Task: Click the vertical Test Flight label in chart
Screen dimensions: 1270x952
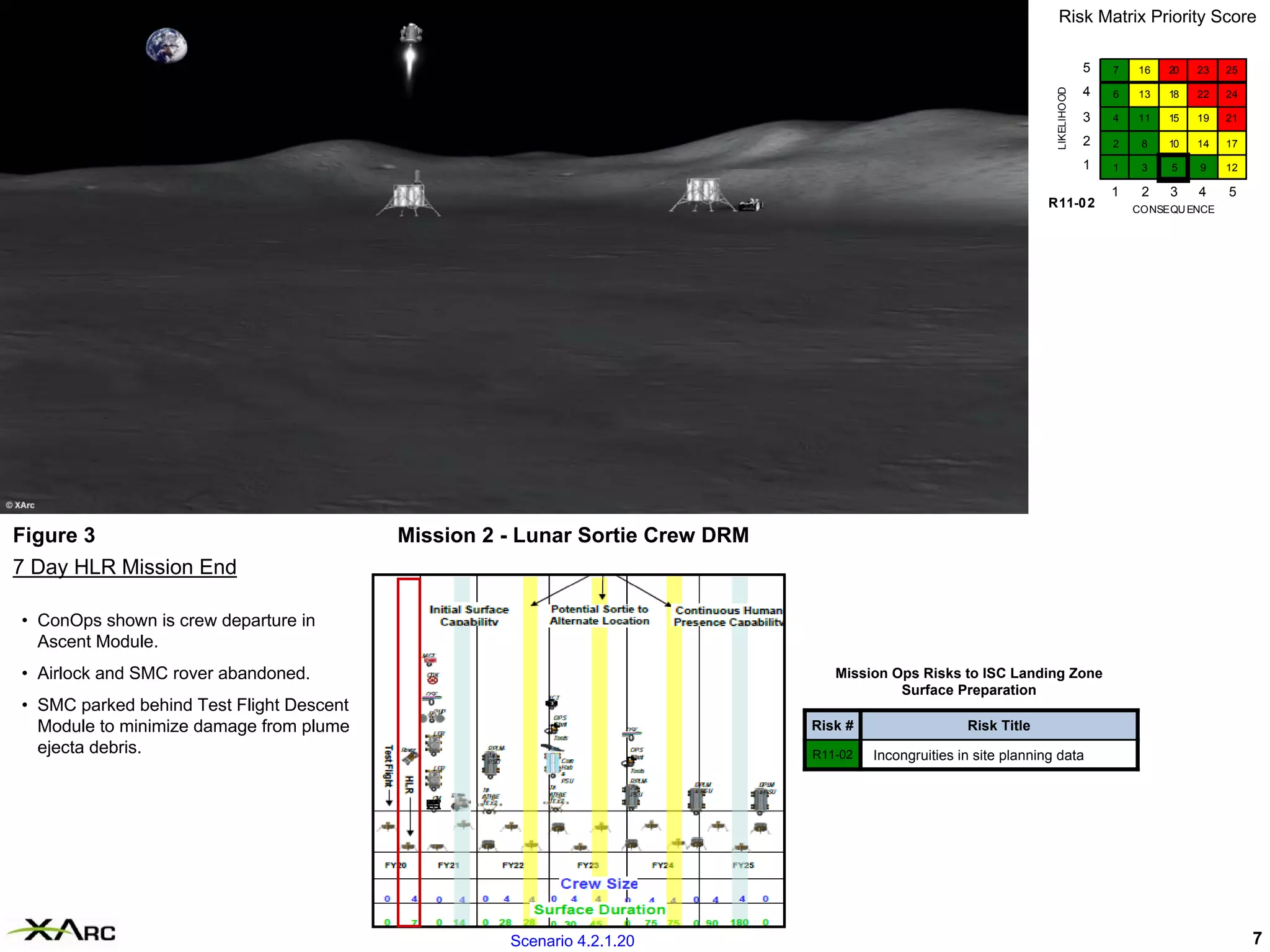Action: click(x=388, y=766)
